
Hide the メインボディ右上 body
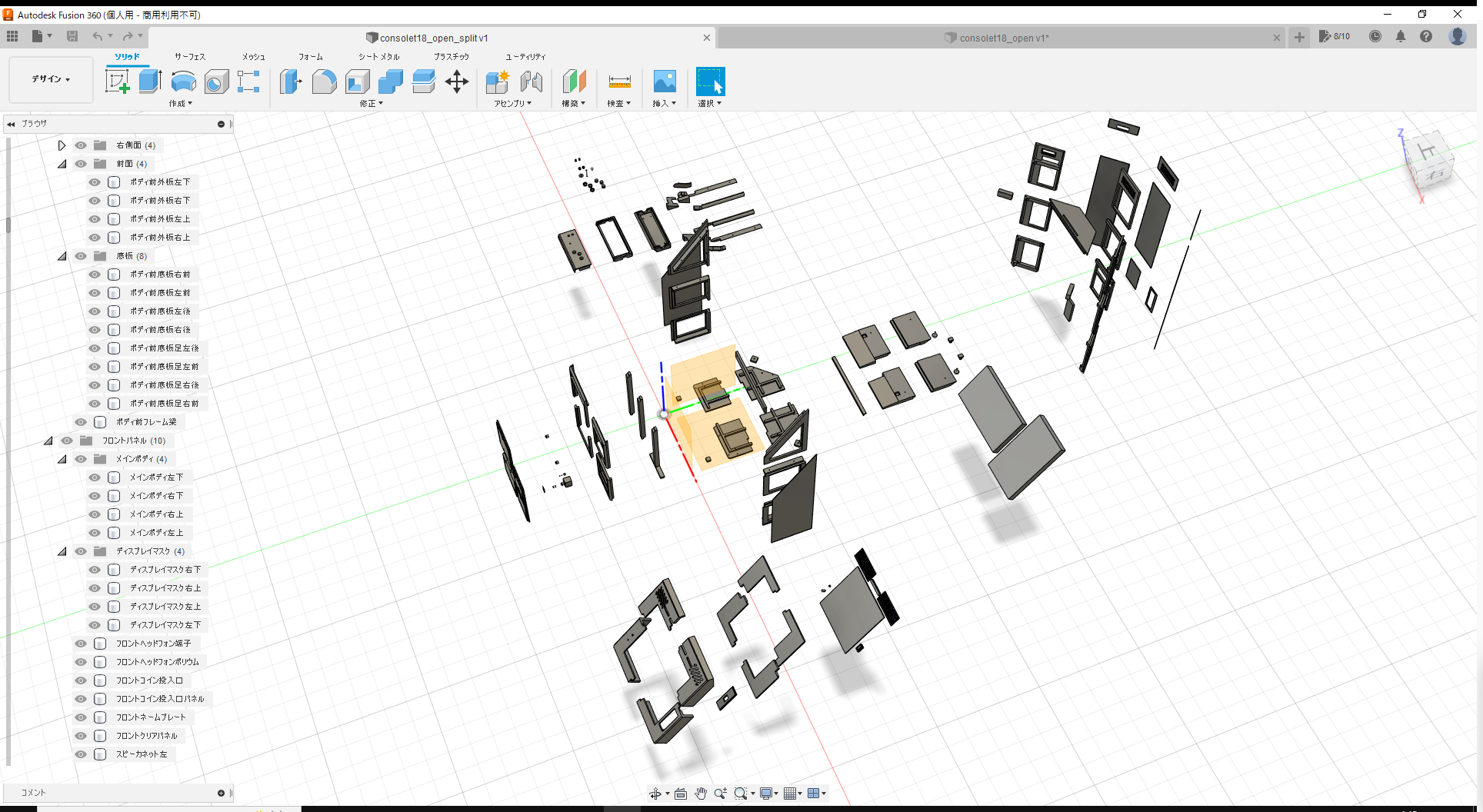click(x=94, y=514)
